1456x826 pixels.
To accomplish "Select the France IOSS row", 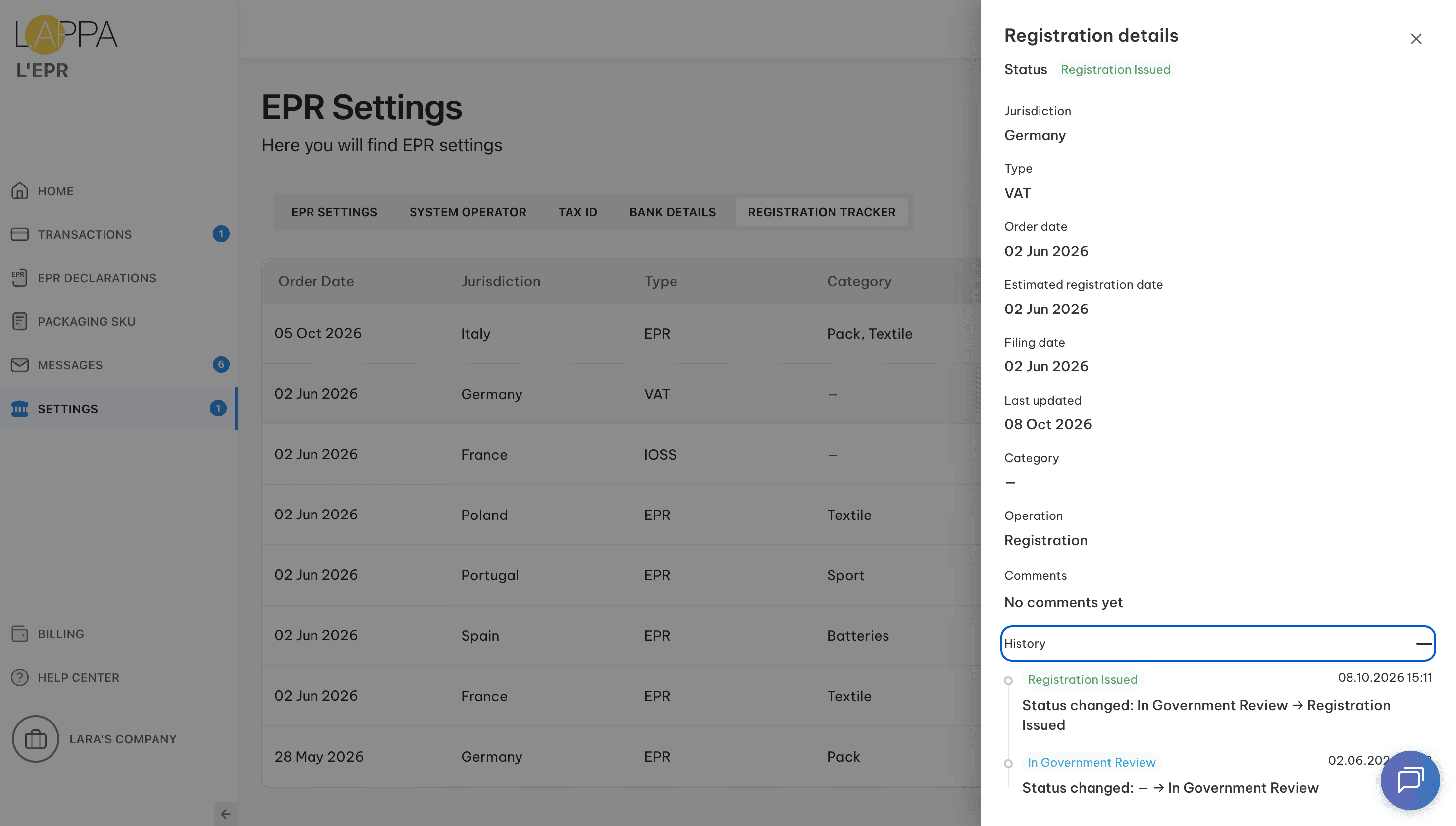I will tap(621, 455).
